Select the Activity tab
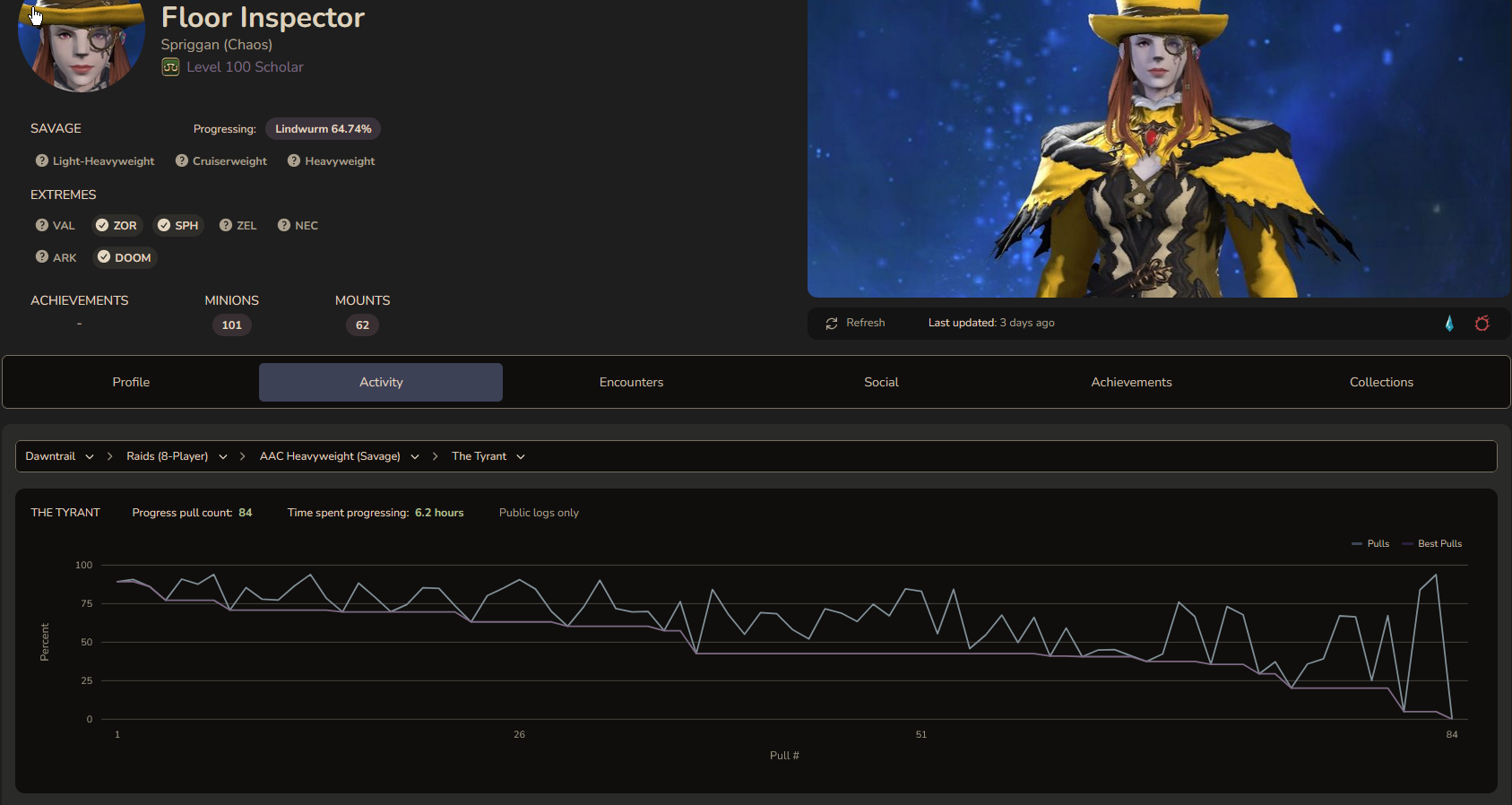Viewport: 1512px width, 805px height. tap(381, 382)
